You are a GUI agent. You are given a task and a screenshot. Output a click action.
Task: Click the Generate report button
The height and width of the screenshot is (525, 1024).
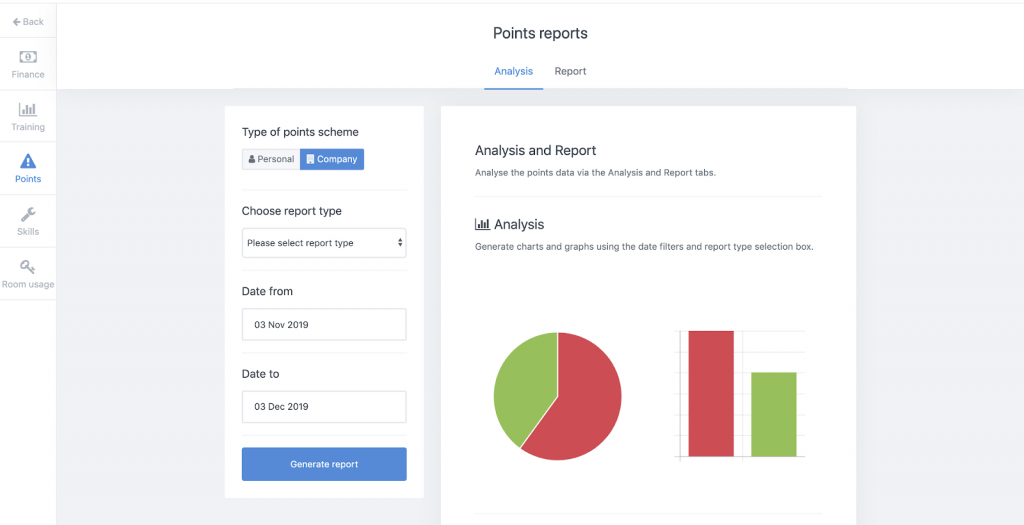tap(324, 464)
